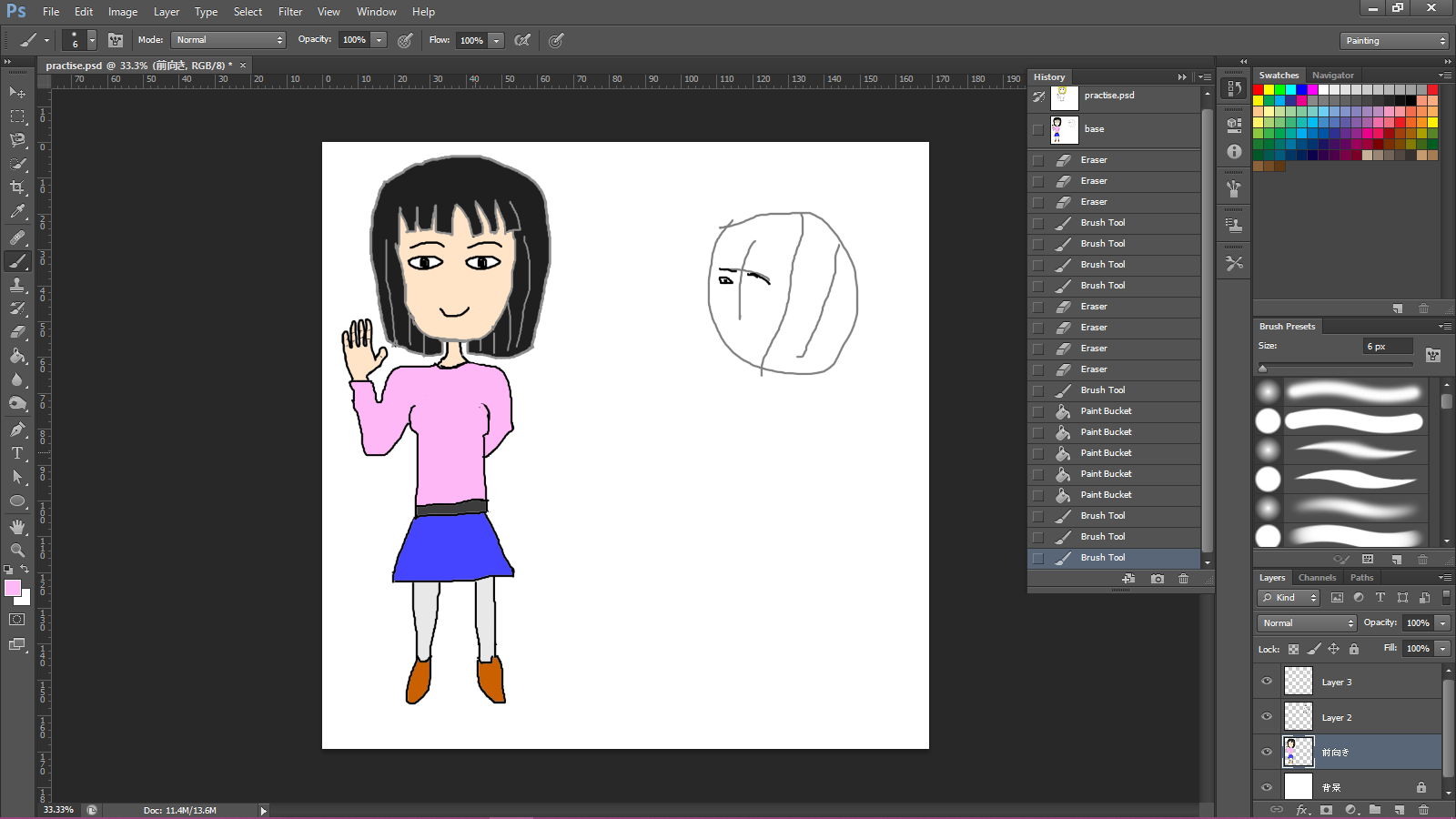Toggle the brush panel button in options bar

(x=116, y=40)
